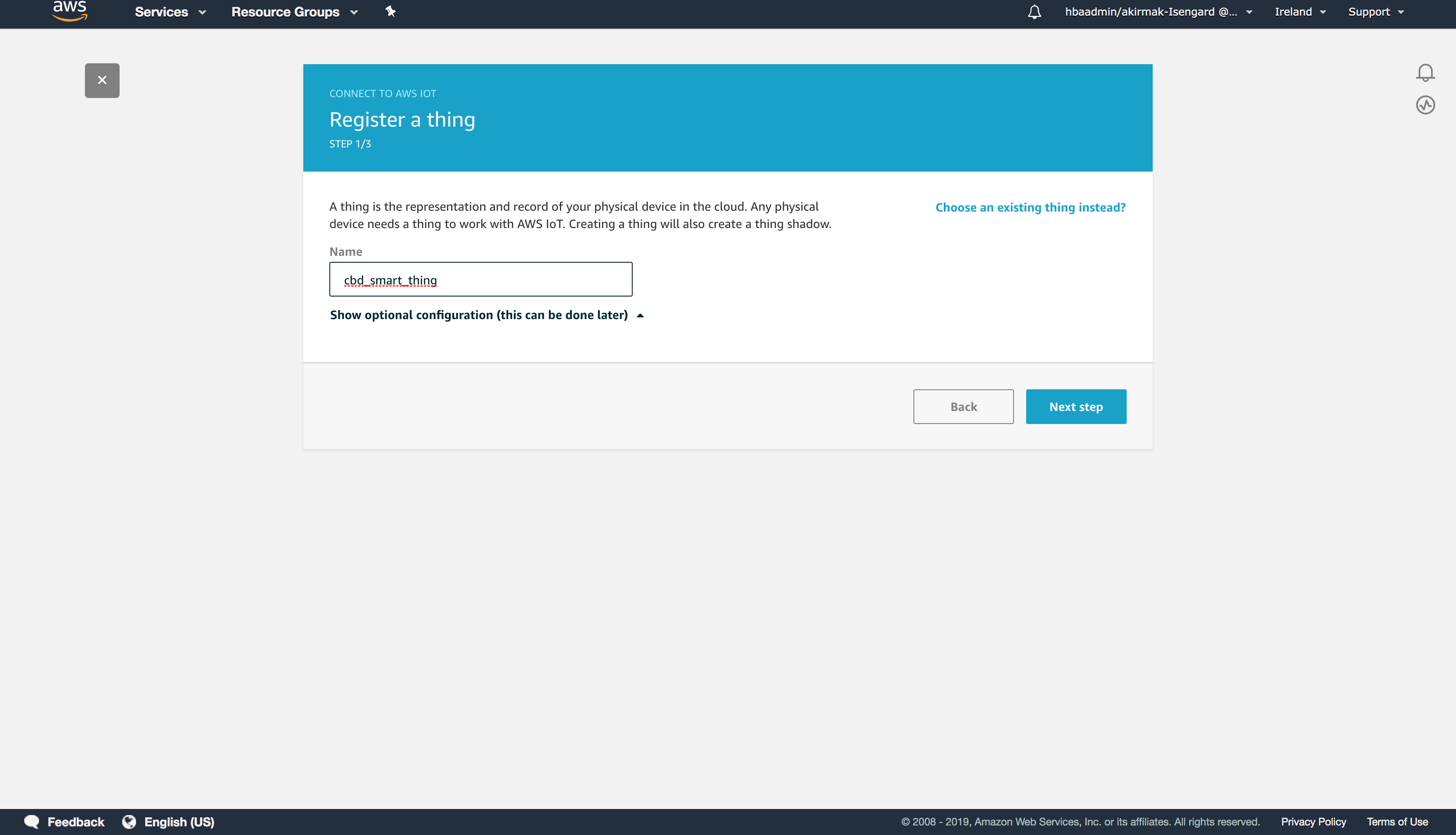Click Choose an existing thing instead link
Screen dimensions: 1456x835
click(x=1030, y=208)
